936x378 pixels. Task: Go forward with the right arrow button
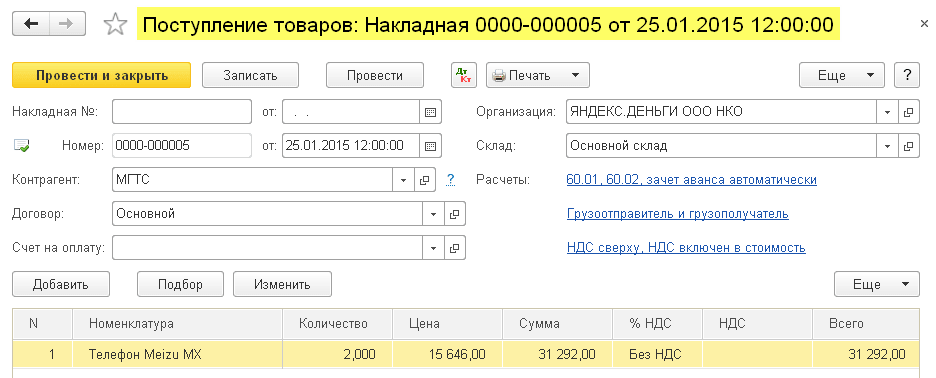coord(67,23)
